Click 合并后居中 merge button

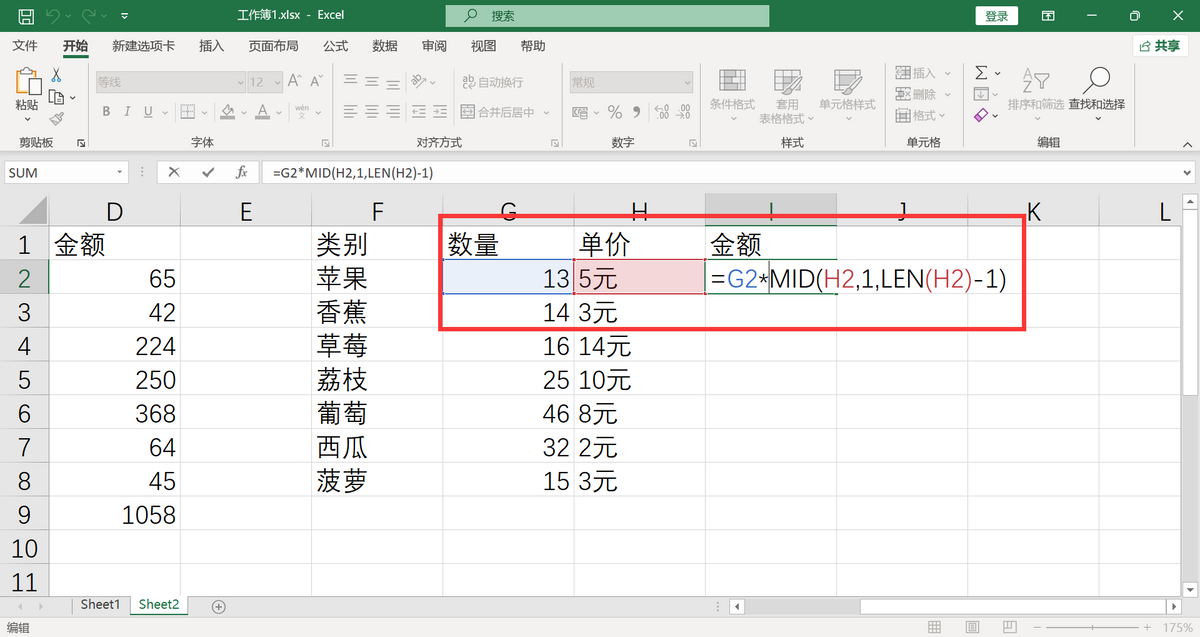500,112
